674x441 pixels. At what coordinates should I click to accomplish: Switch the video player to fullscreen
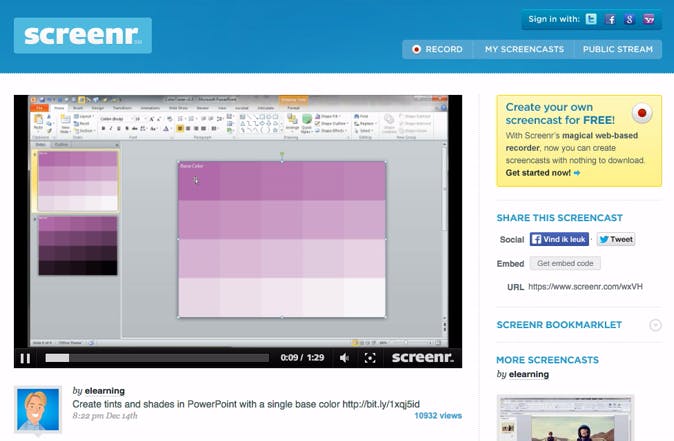click(370, 358)
